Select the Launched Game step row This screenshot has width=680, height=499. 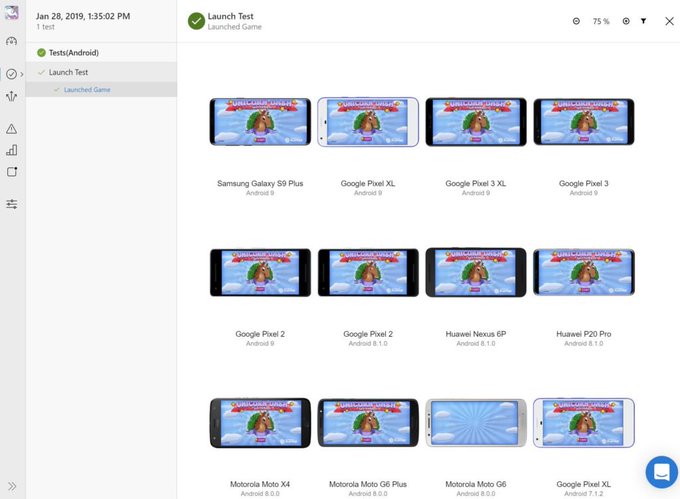[x=101, y=89]
